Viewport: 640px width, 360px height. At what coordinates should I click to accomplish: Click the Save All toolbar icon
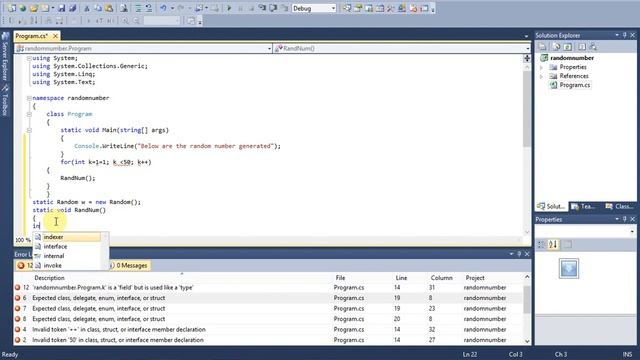(73, 8)
